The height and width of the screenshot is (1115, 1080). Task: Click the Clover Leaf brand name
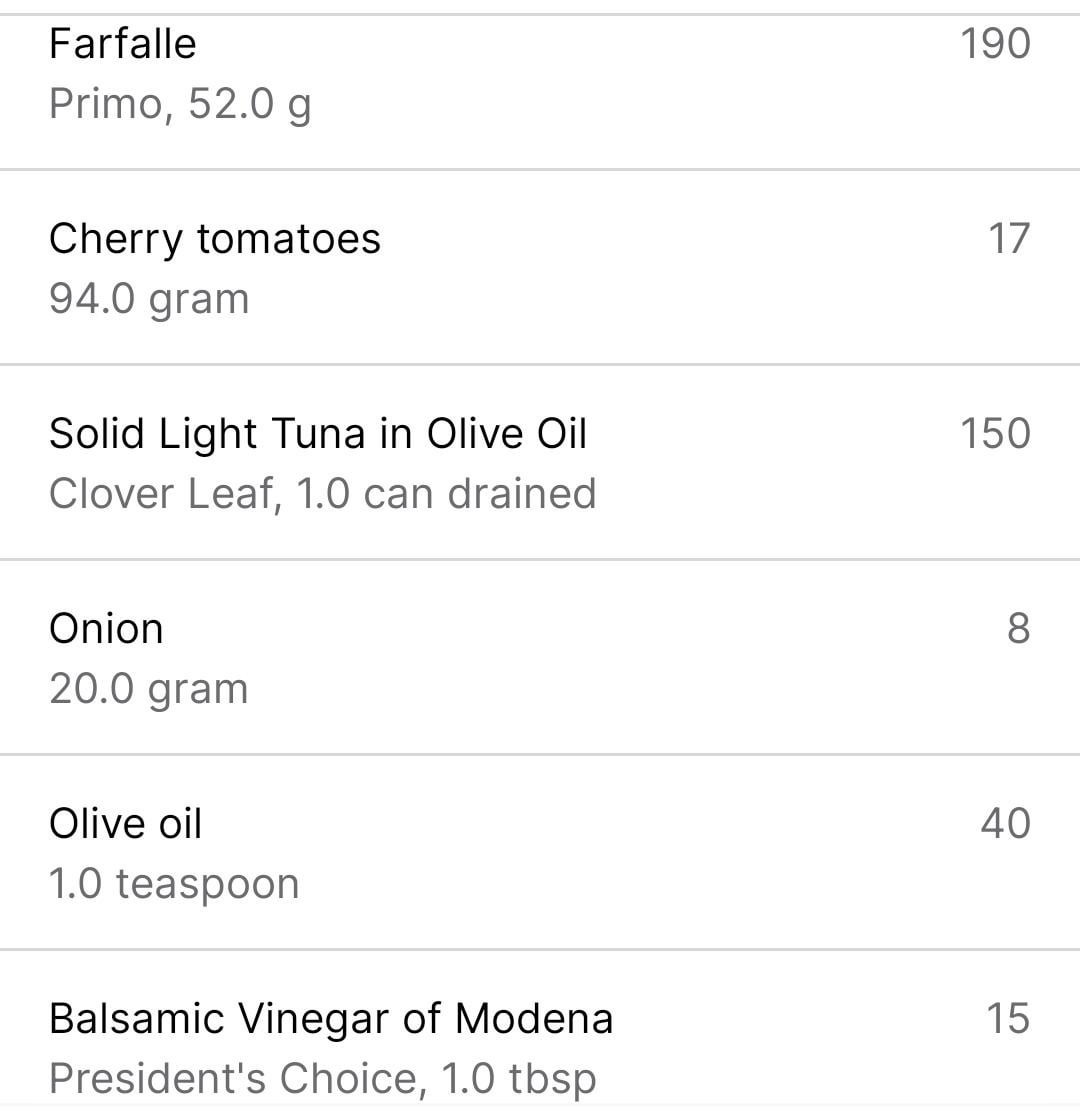[162, 494]
